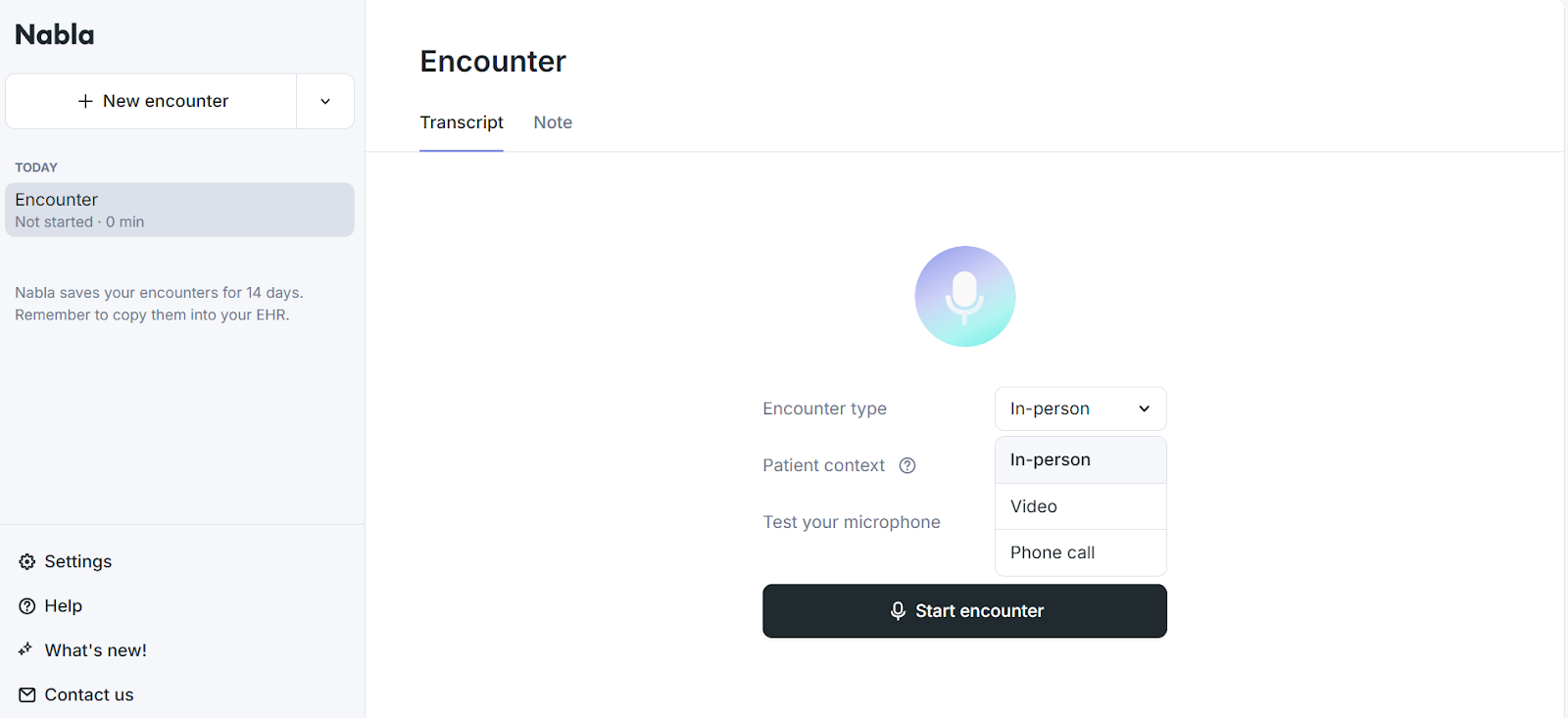This screenshot has height=718, width=1568.
Task: Click the chevron on the In-person selector
Action: pos(1144,408)
